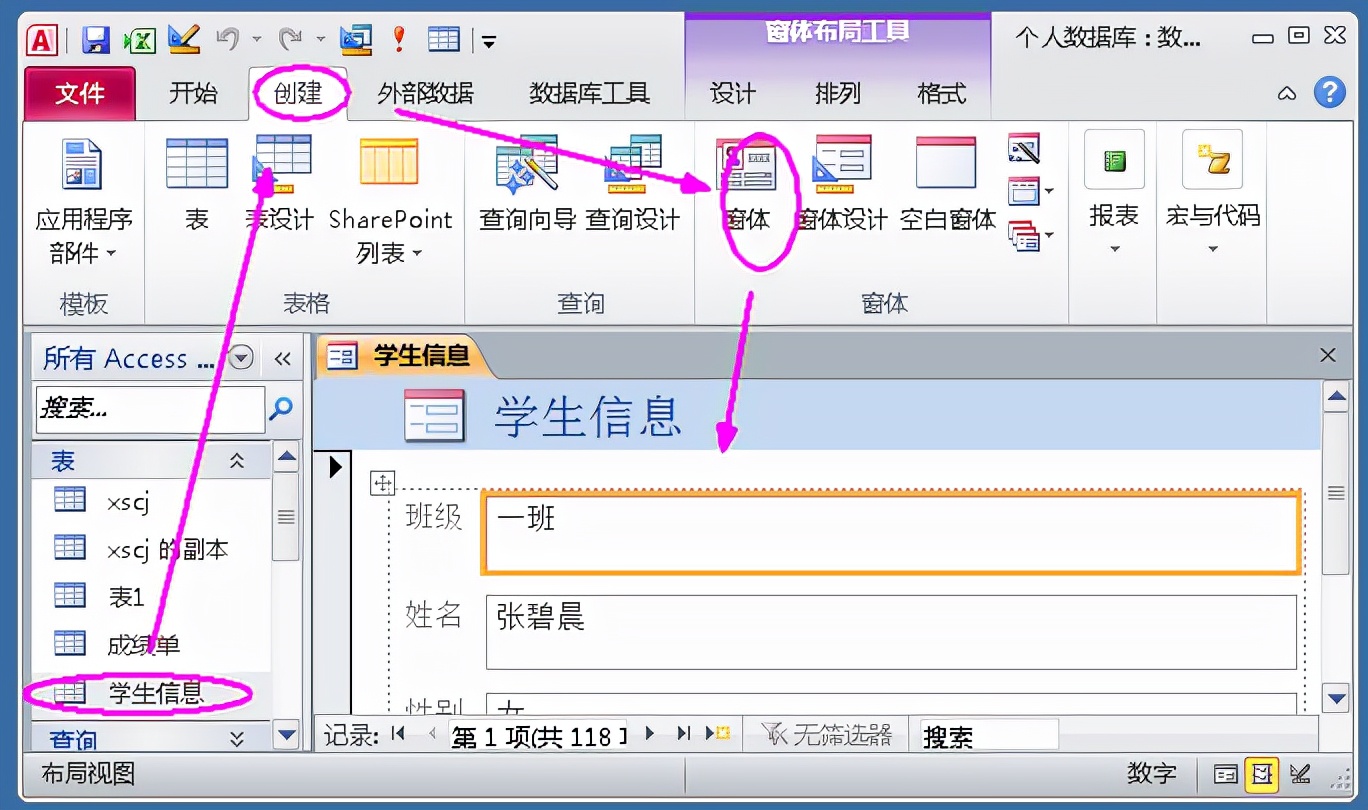
Task: Switch to Design view using status bar icon
Action: [1301, 773]
